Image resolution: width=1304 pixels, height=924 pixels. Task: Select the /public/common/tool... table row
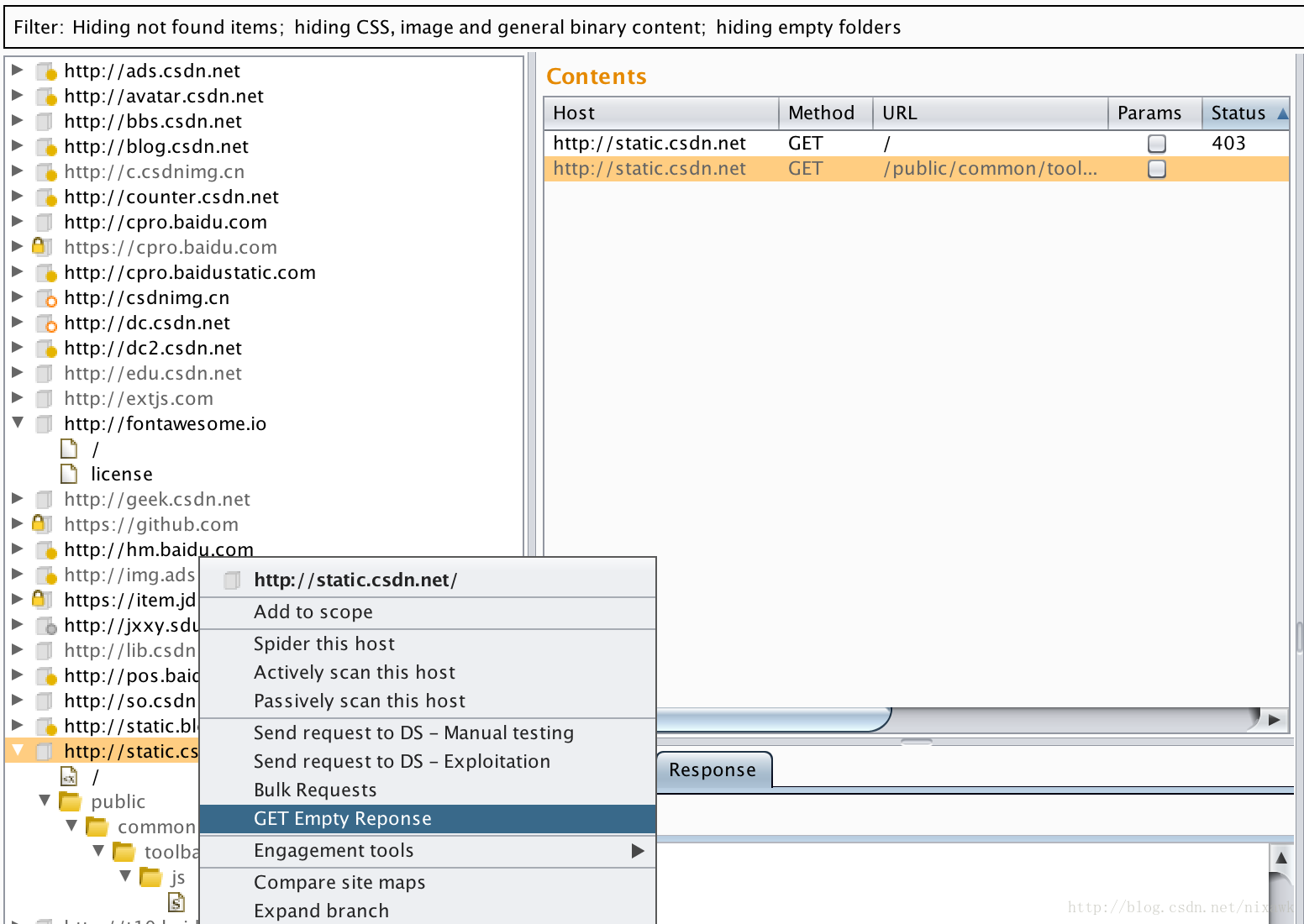point(917,169)
